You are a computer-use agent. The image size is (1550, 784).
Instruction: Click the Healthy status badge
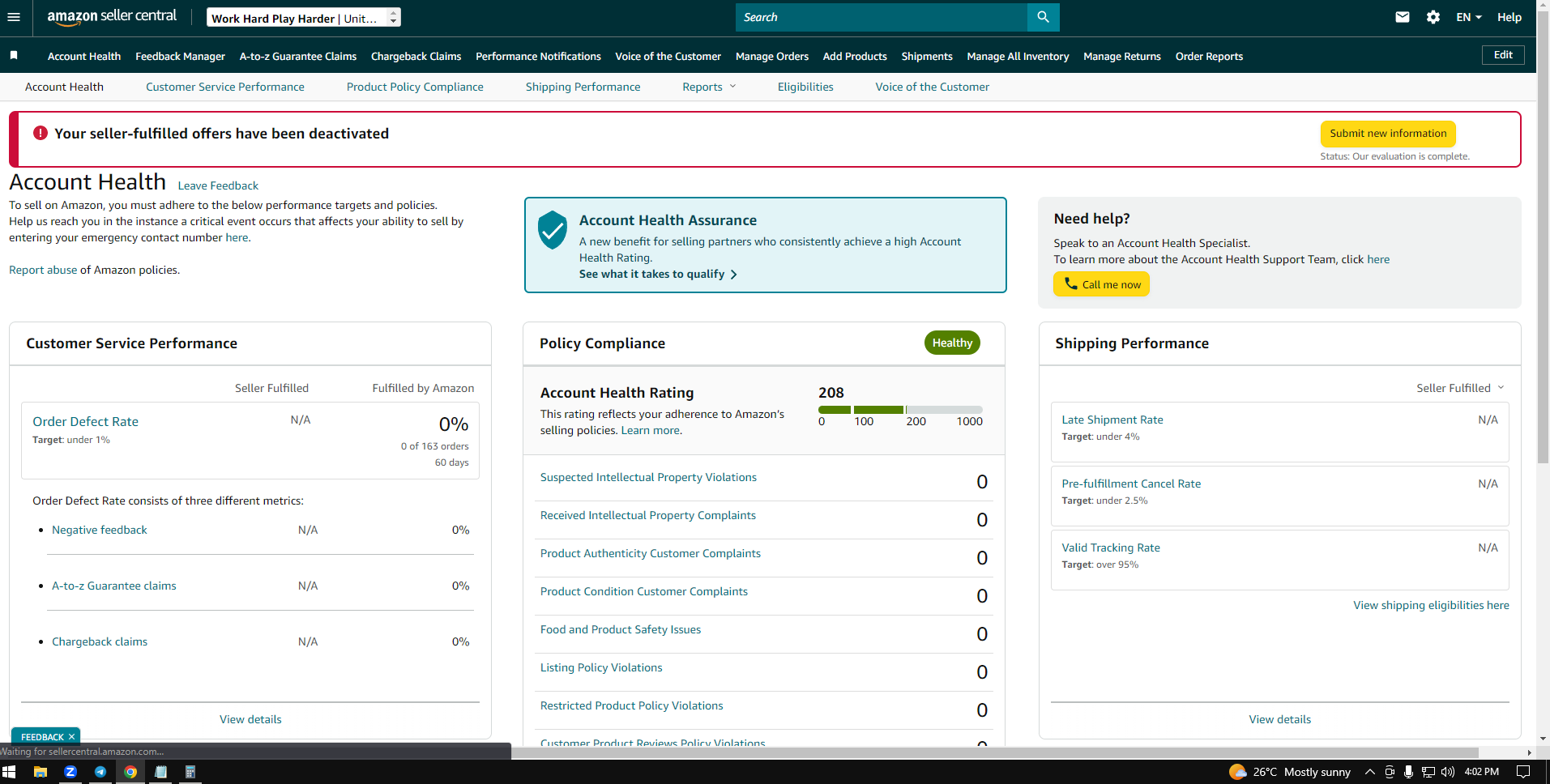pyautogui.click(x=952, y=343)
